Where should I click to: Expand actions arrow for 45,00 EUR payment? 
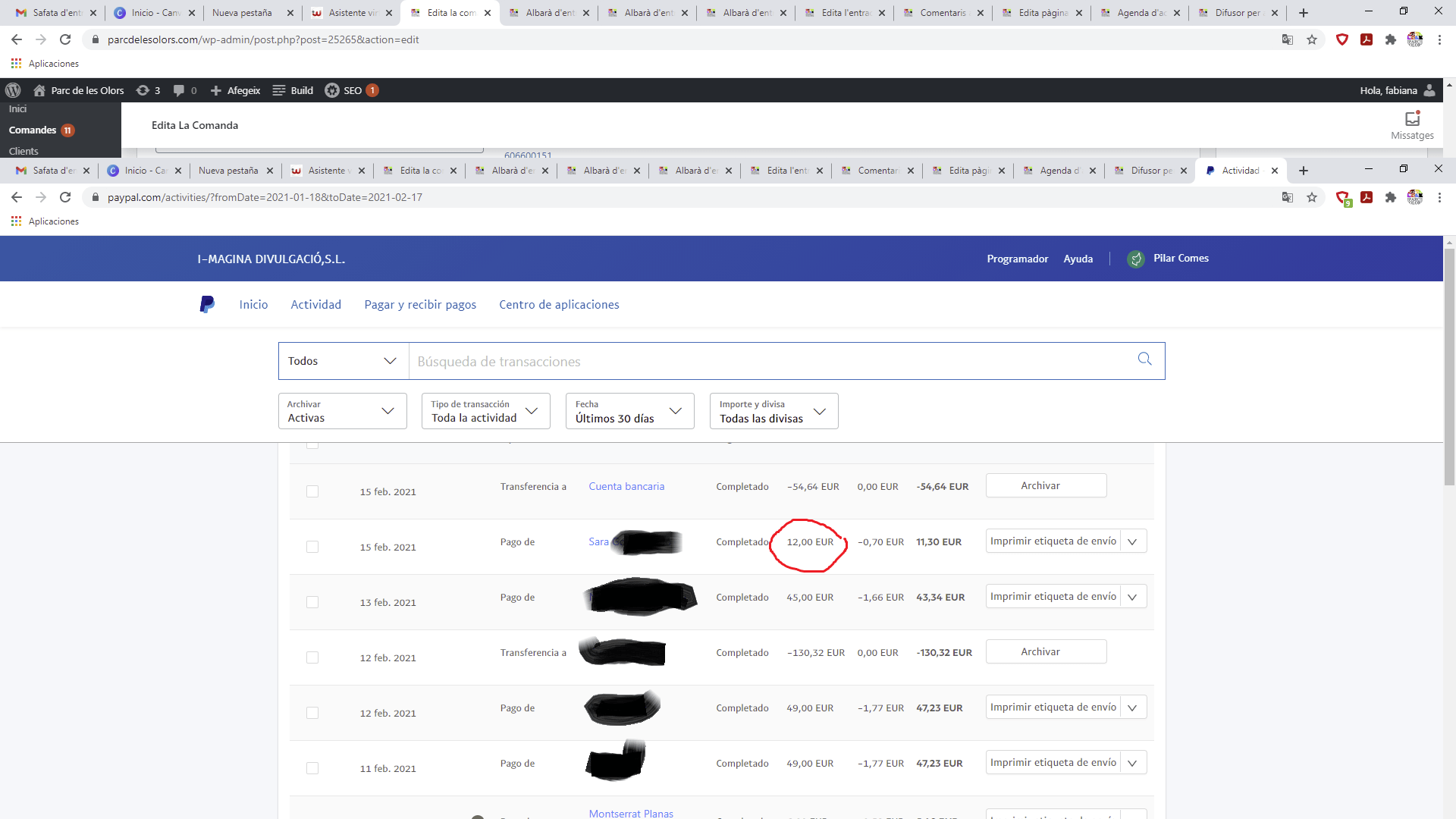tap(1133, 597)
